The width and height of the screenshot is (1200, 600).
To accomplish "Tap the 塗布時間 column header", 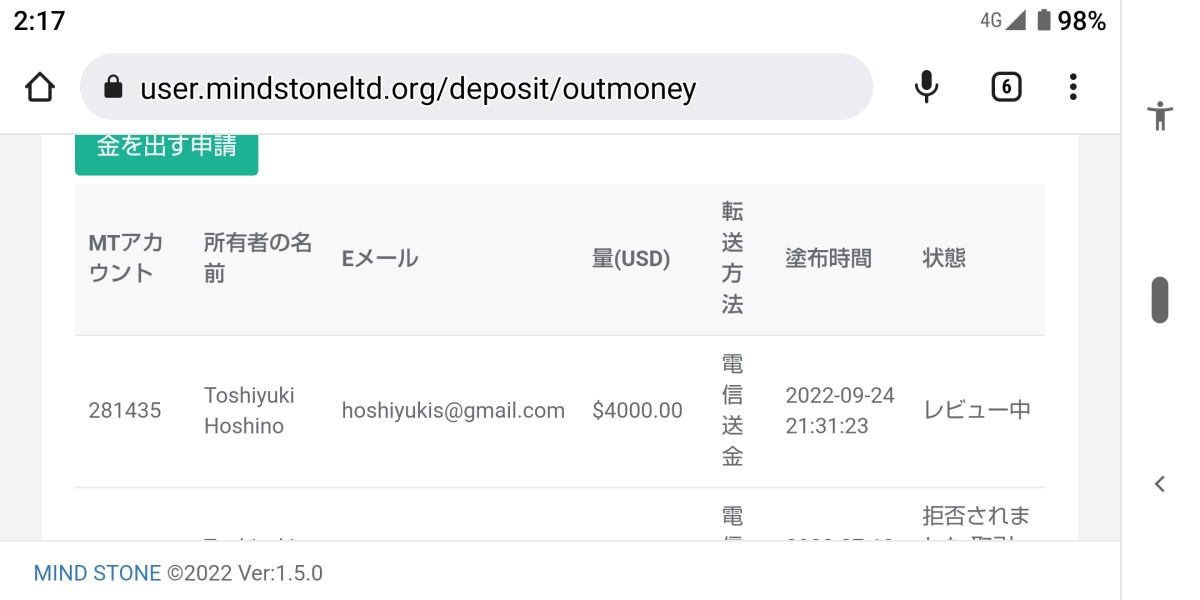I will pyautogui.click(x=828, y=258).
